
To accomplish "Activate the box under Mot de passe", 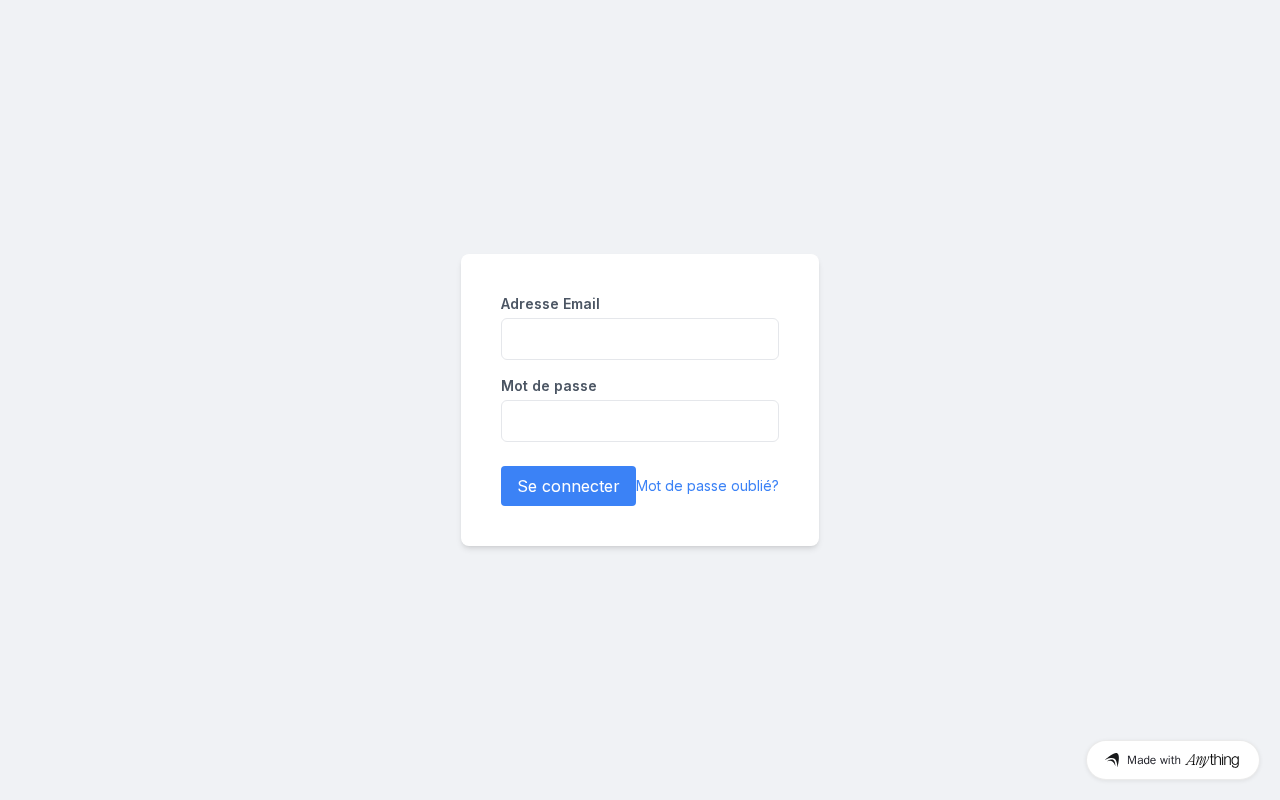I will (640, 421).
